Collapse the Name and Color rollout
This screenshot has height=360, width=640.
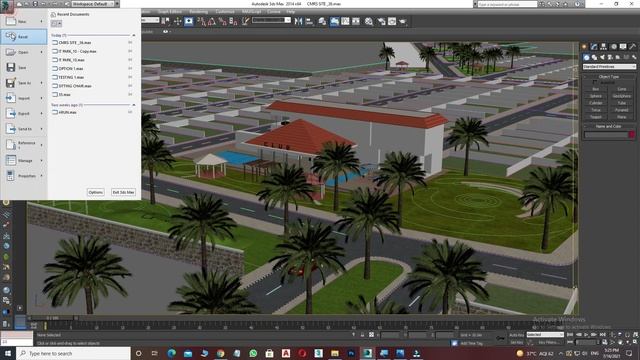(609, 127)
